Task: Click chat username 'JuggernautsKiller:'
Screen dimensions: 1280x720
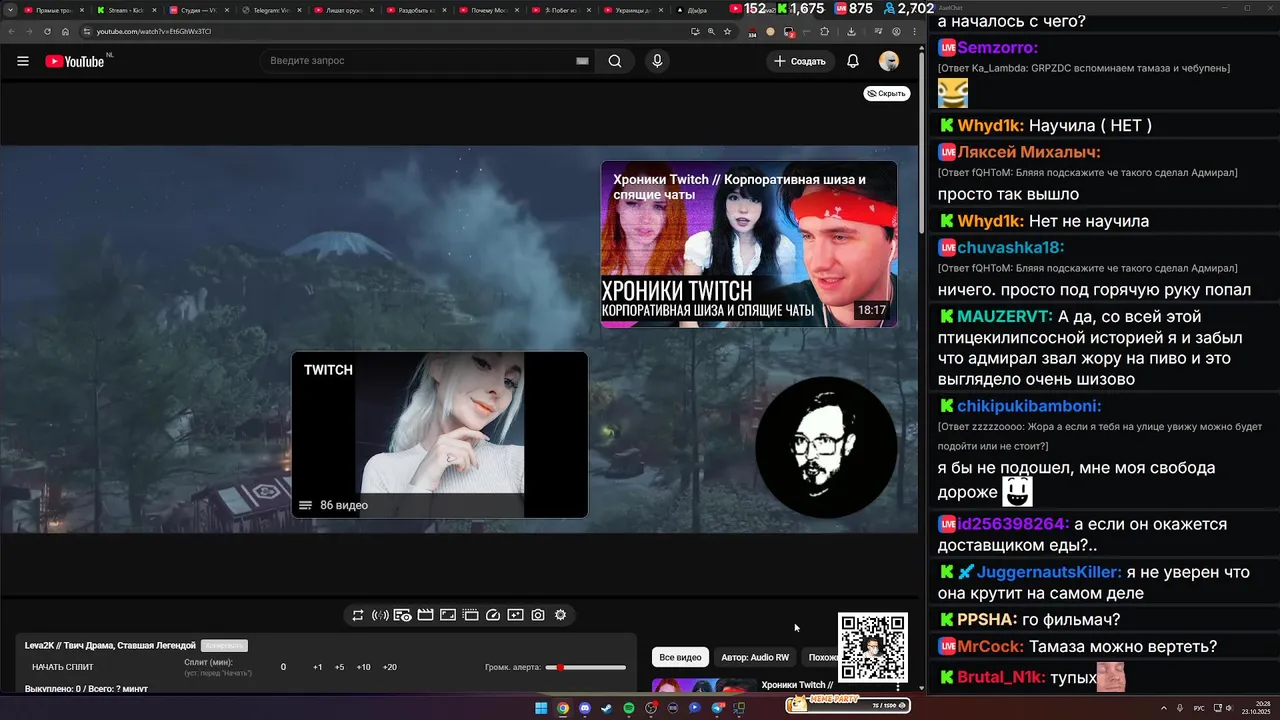Action: [1049, 573]
